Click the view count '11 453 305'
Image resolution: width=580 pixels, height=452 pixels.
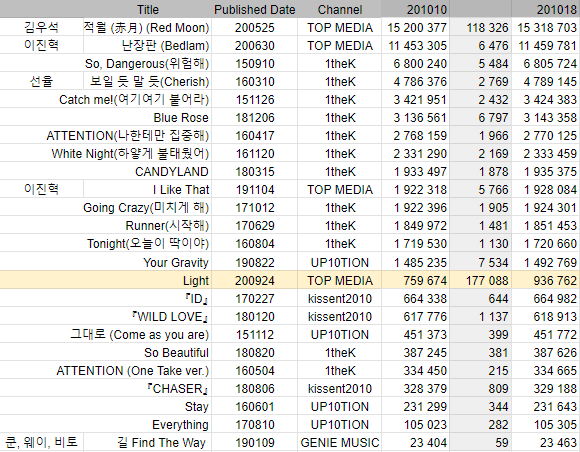coord(417,46)
